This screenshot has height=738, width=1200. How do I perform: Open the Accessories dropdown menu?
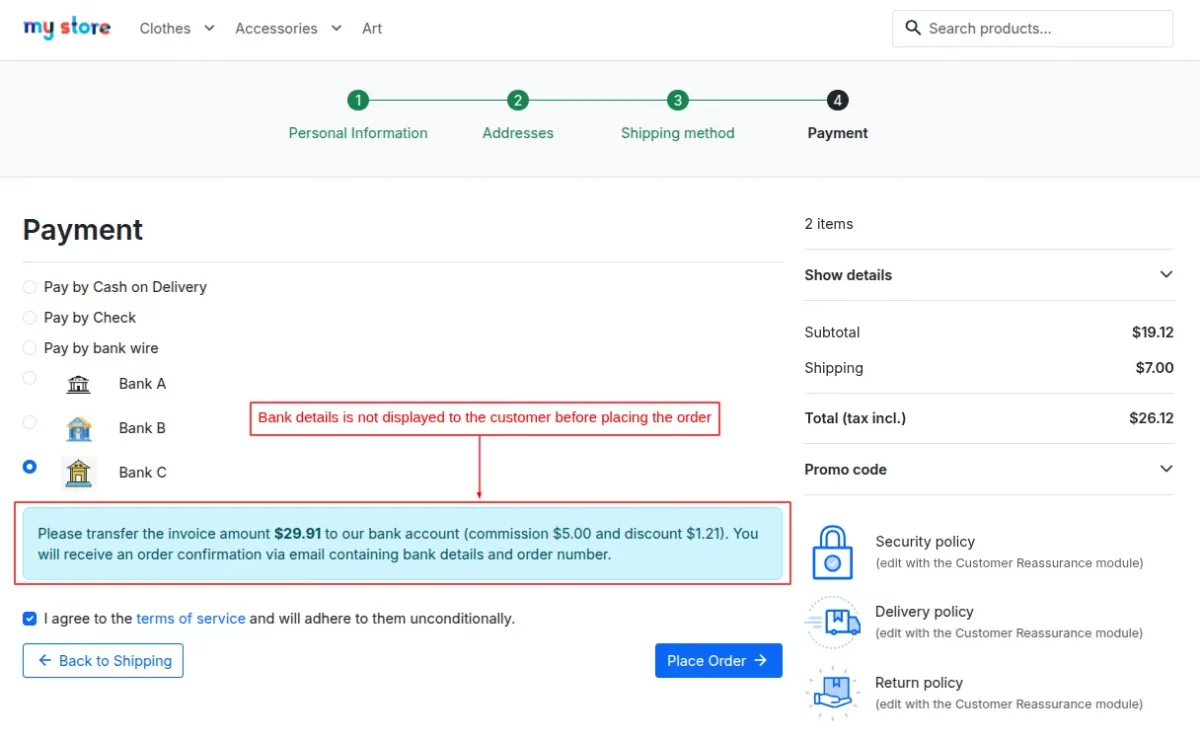288,28
